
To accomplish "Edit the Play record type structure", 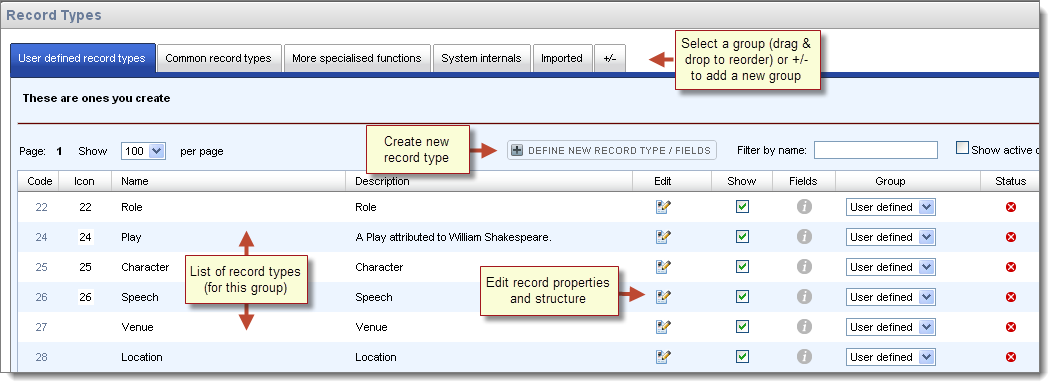I will tap(663, 237).
